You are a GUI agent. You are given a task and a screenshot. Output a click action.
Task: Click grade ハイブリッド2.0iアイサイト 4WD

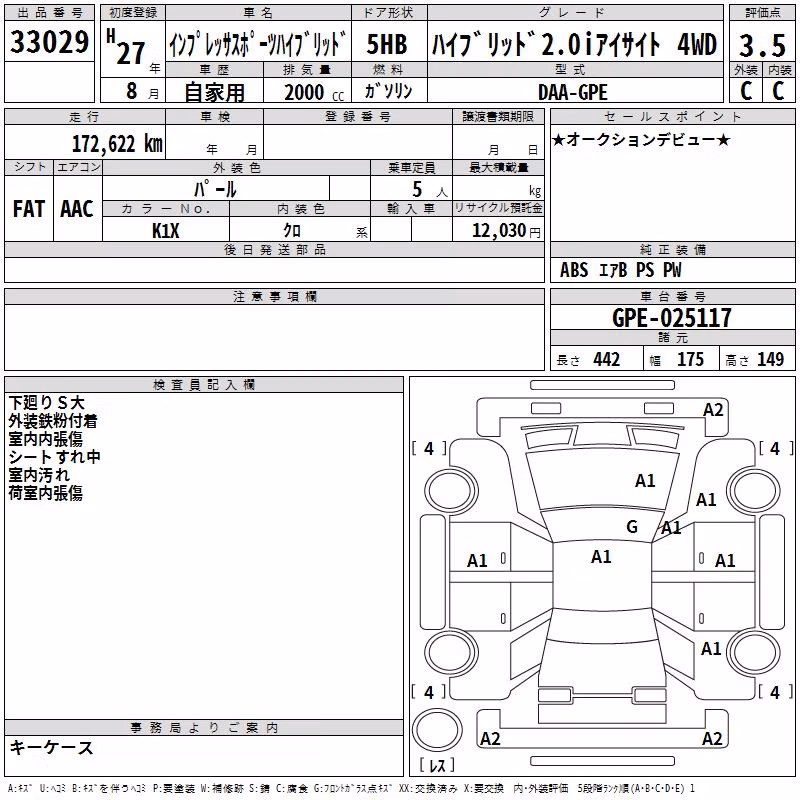(x=574, y=44)
